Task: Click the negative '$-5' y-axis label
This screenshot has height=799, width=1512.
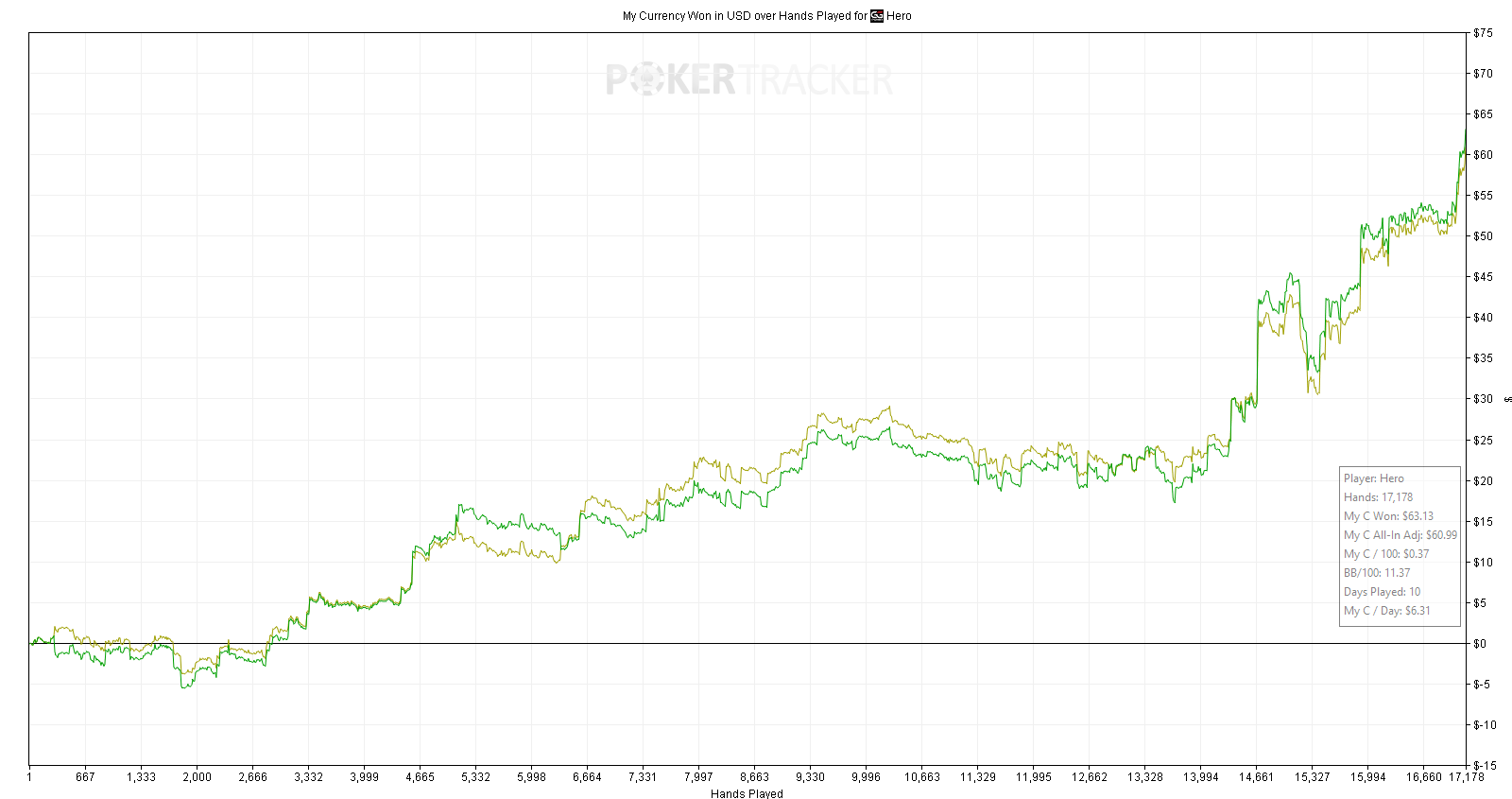Action: (1482, 685)
